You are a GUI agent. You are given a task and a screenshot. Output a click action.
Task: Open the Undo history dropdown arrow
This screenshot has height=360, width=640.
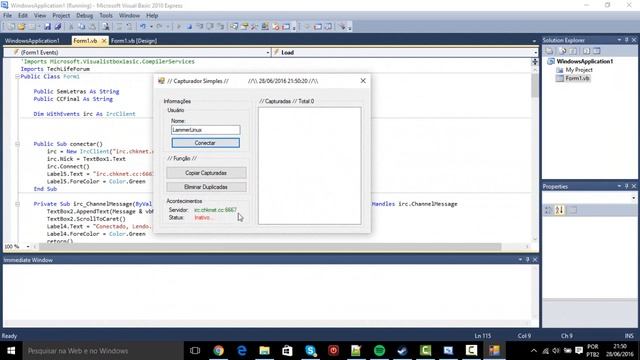coord(151,27)
